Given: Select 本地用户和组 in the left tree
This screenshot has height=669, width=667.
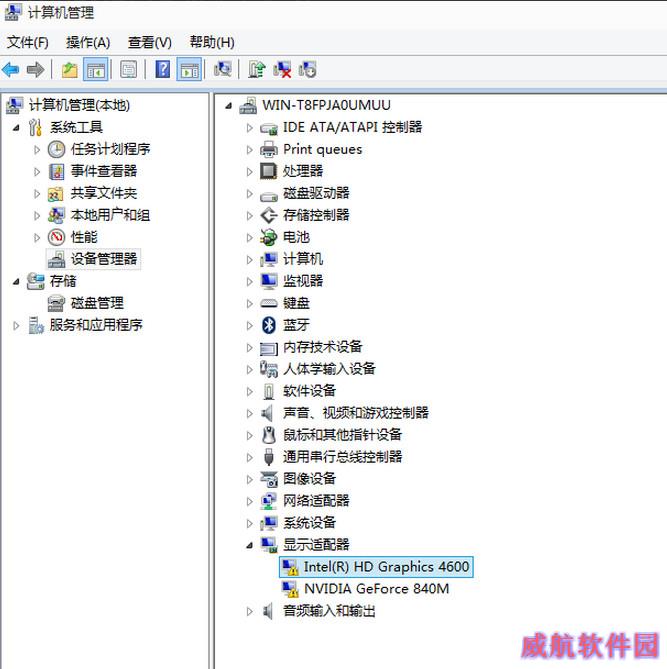Looking at the screenshot, I should 110,215.
